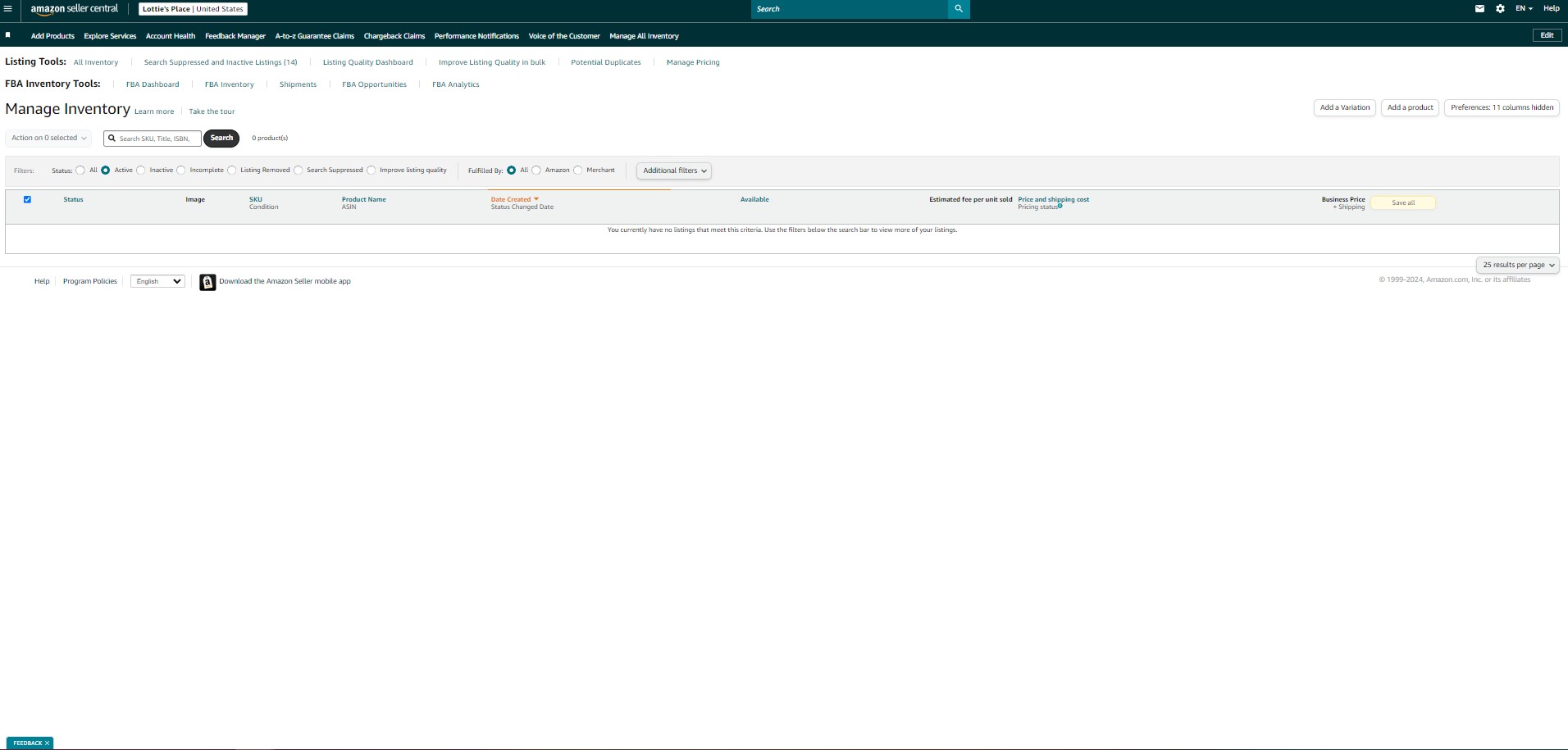The image size is (1568, 750).
Task: Open FBA Opportunities link
Action: [x=374, y=84]
